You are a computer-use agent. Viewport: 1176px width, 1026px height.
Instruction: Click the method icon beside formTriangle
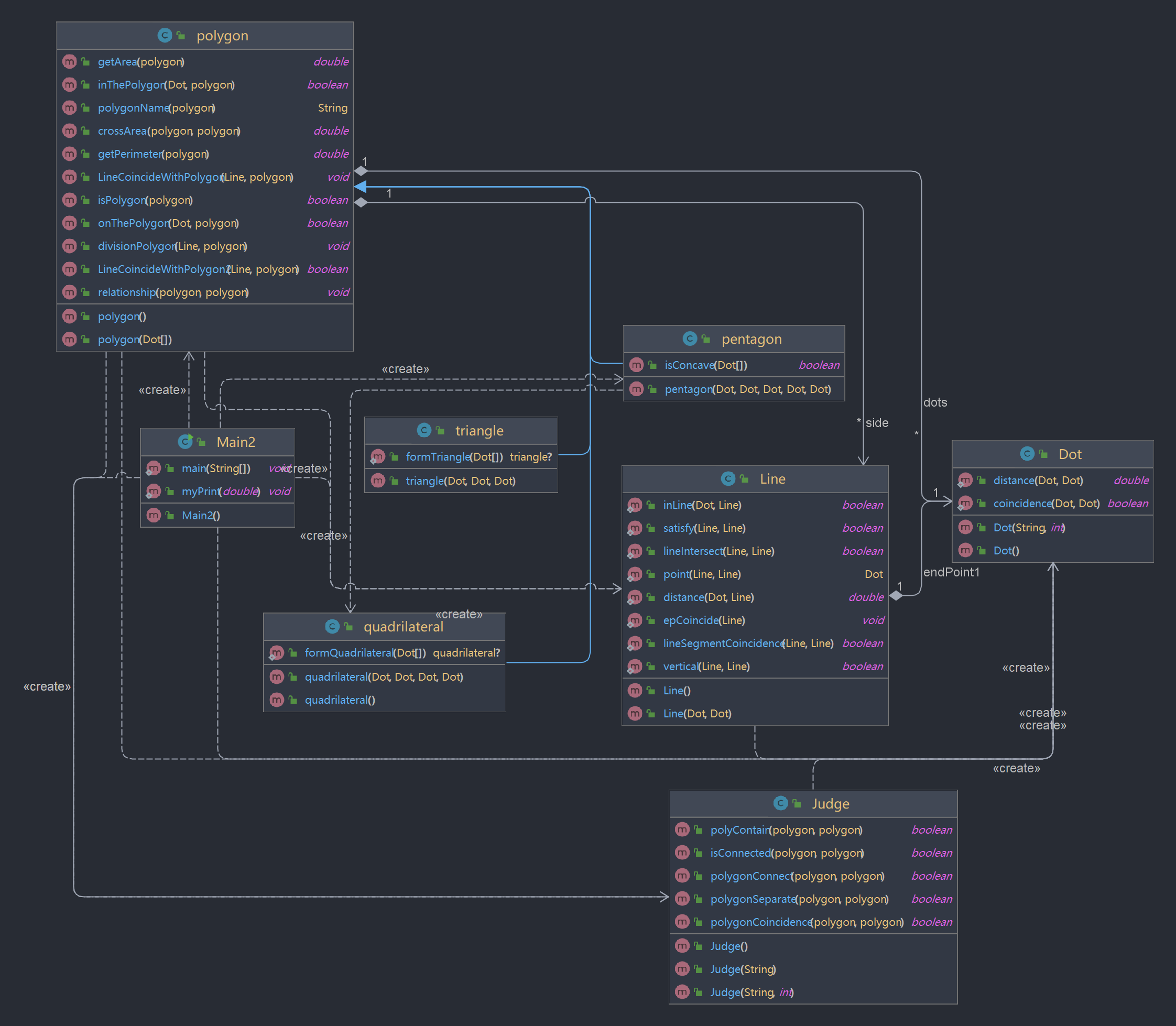click(378, 457)
